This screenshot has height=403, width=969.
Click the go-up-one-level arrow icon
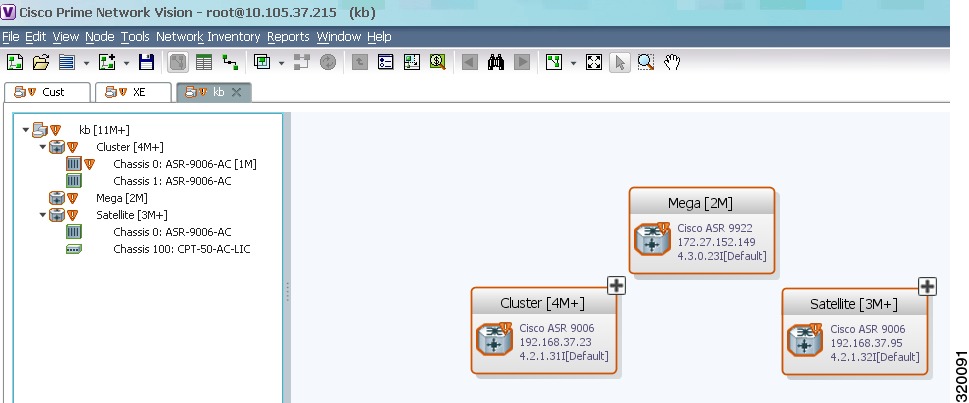tap(360, 62)
